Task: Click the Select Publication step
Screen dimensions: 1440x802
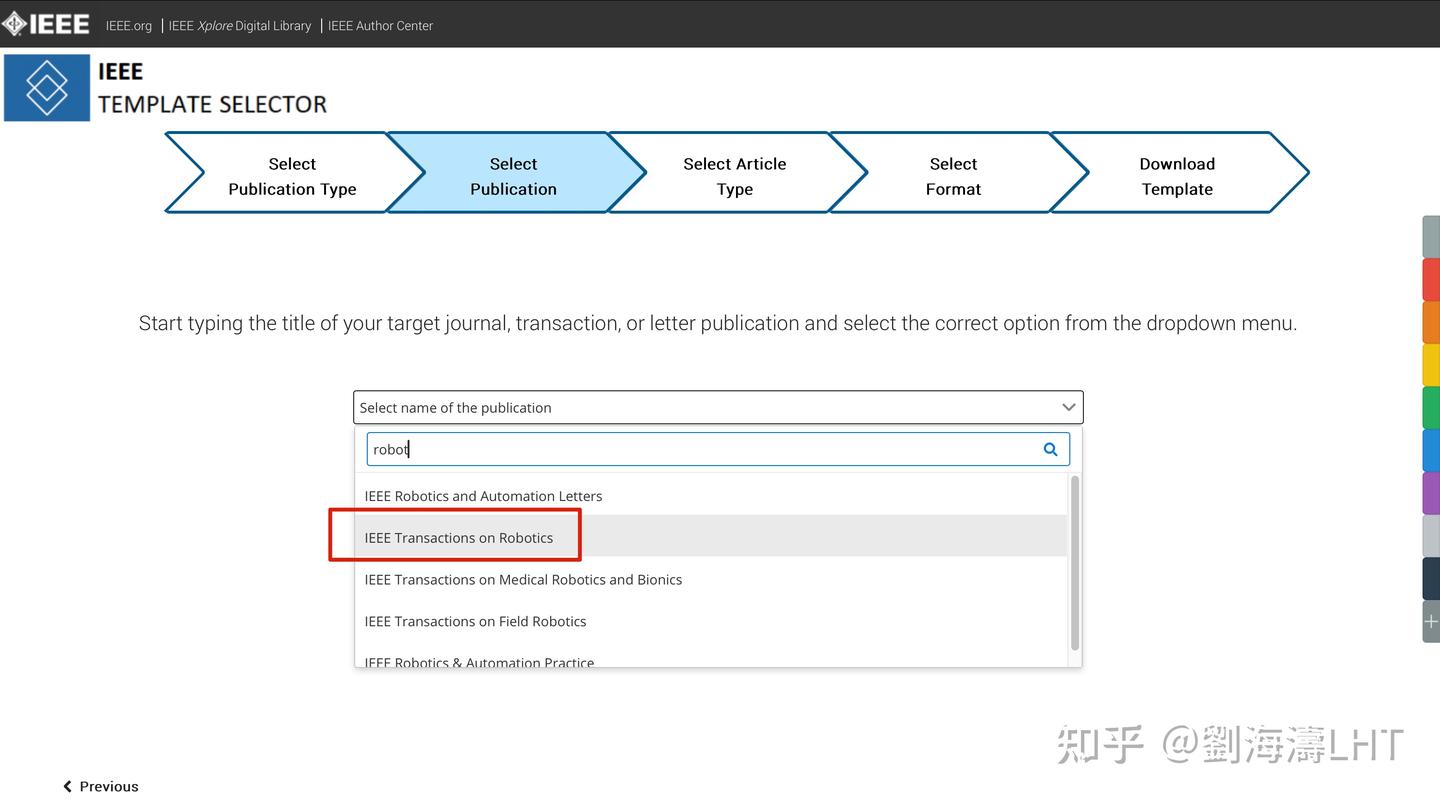Action: point(514,176)
